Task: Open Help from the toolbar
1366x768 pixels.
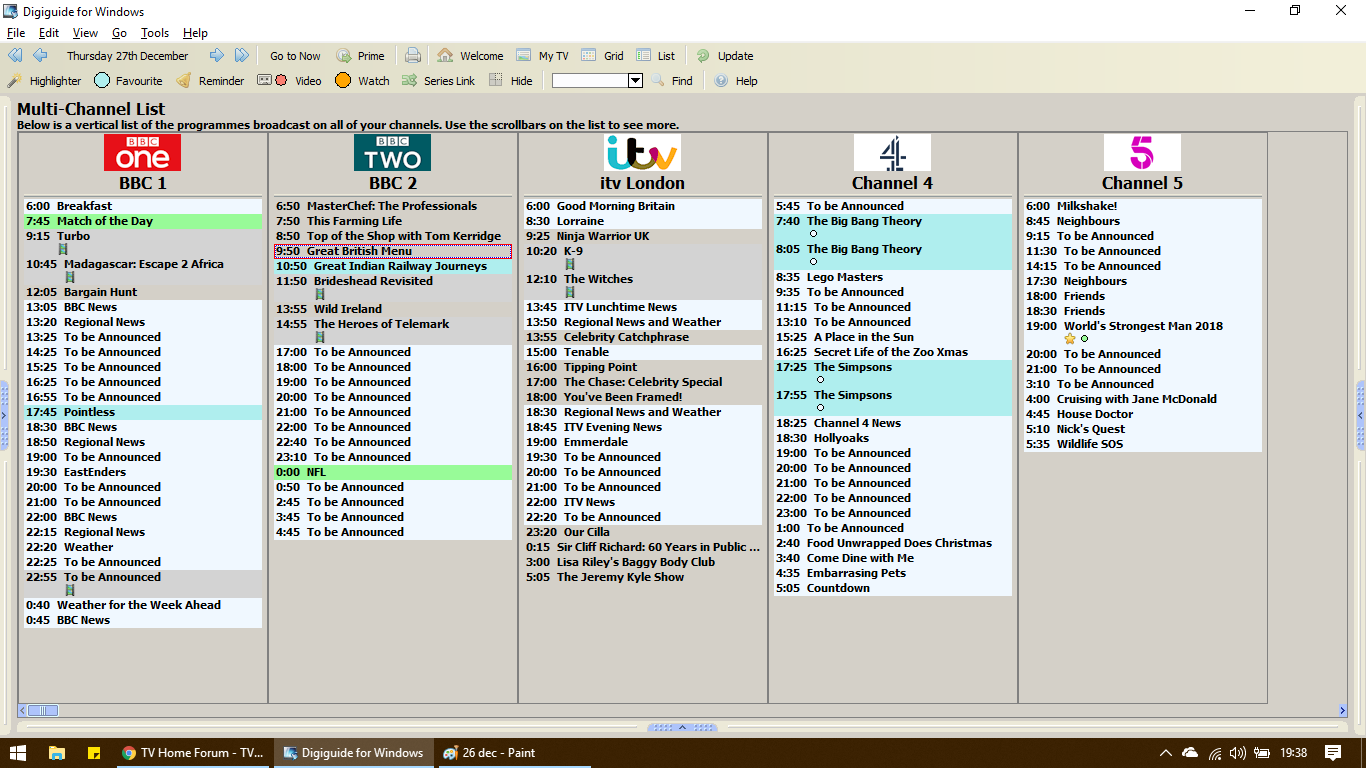Action: 736,81
